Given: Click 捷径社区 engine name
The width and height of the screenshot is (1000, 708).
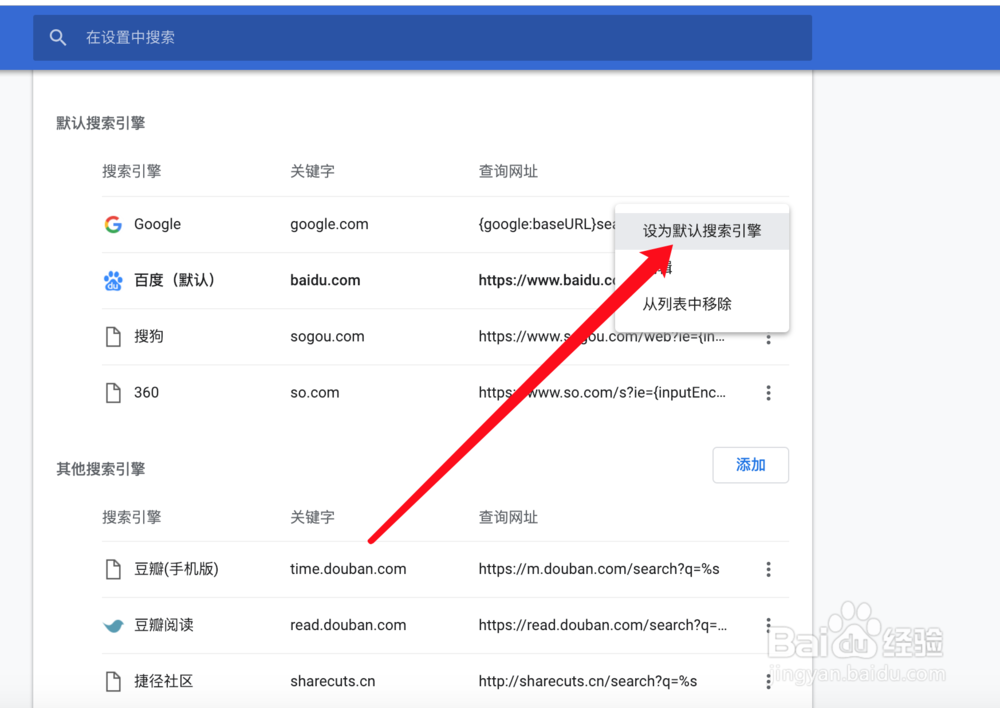Looking at the screenshot, I should 163,681.
